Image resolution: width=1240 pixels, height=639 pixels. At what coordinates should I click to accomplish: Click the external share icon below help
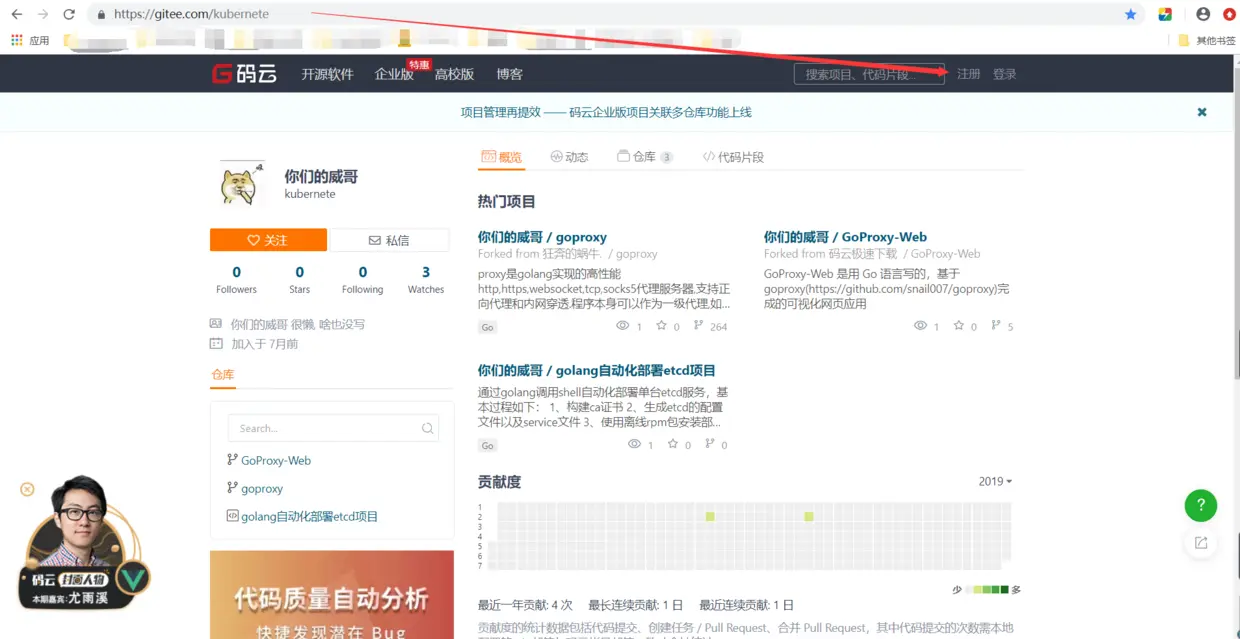(x=1201, y=543)
